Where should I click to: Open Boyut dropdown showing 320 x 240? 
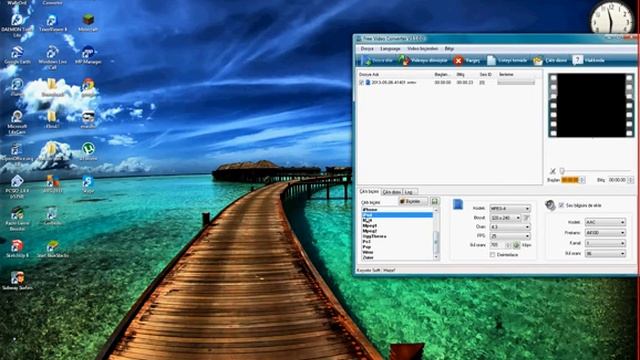(505, 218)
